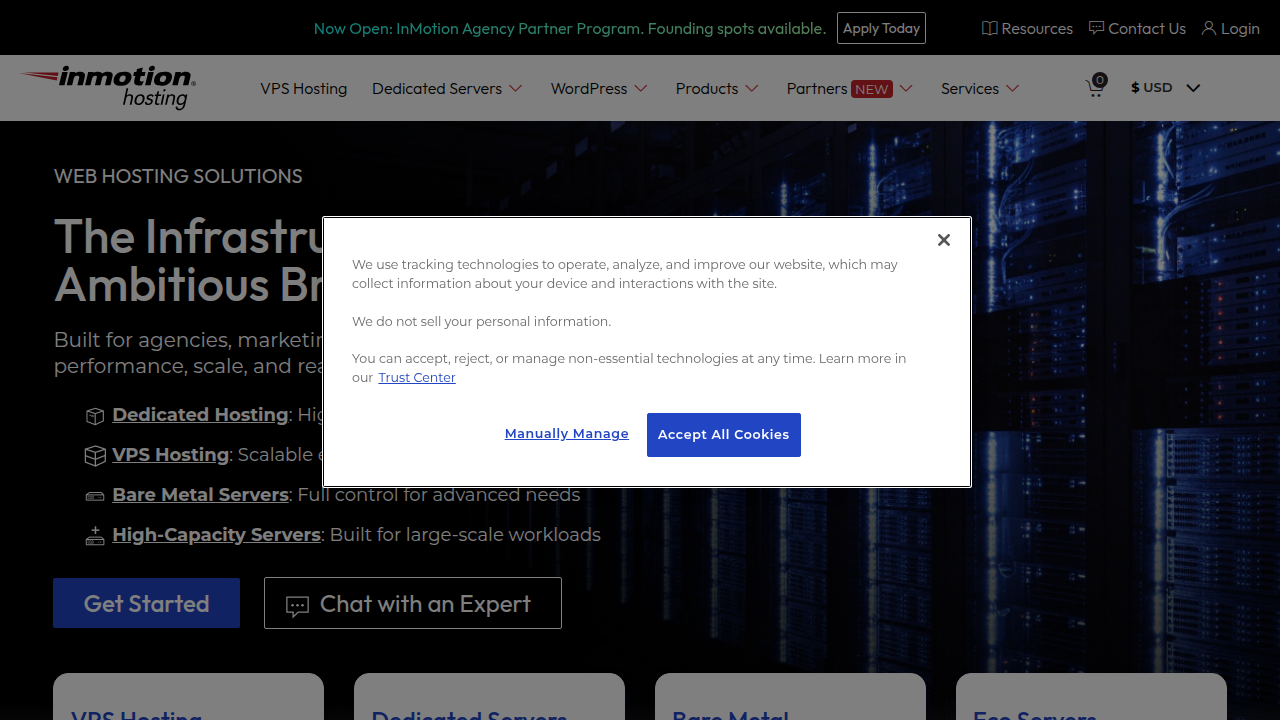Click the InMotion Hosting logo
This screenshot has height=720, width=1280.
(108, 87)
